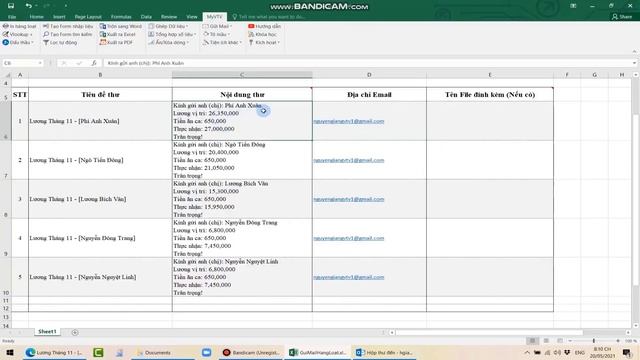Open the 'Gửi Mail' dropdown

click(218, 26)
